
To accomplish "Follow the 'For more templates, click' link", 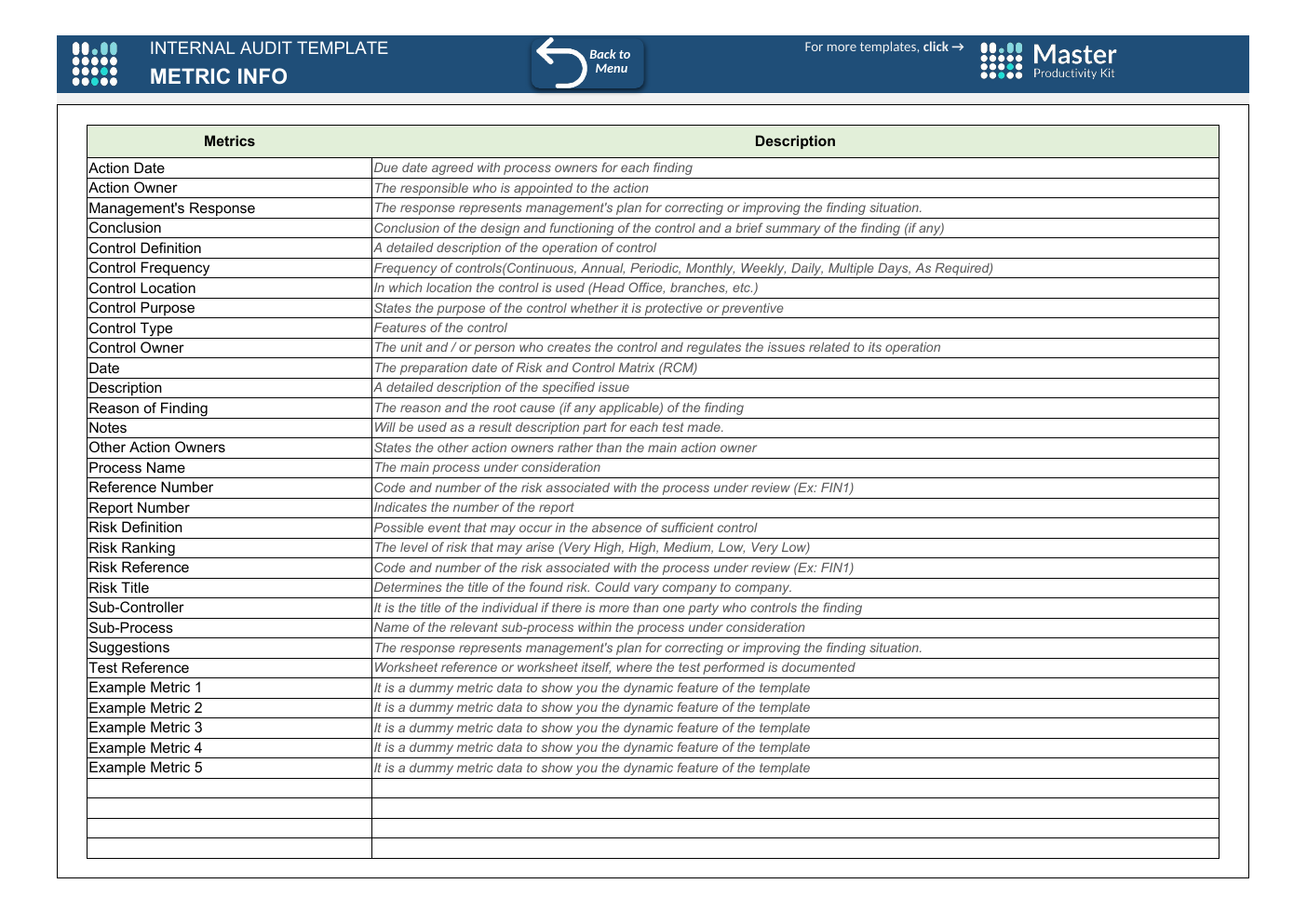I will (x=883, y=47).
